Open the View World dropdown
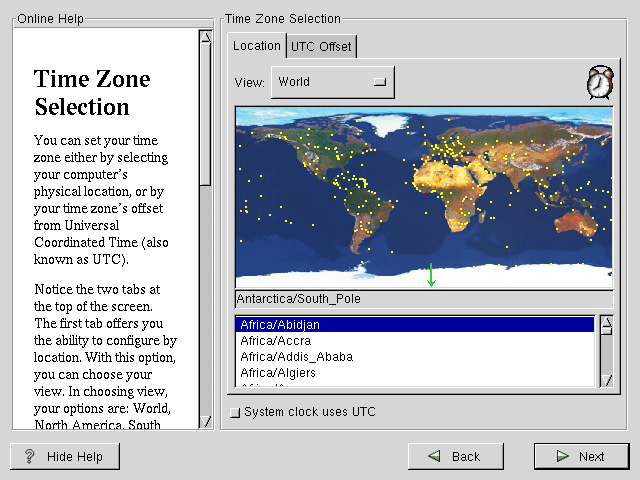This screenshot has width=640, height=480. [x=332, y=82]
